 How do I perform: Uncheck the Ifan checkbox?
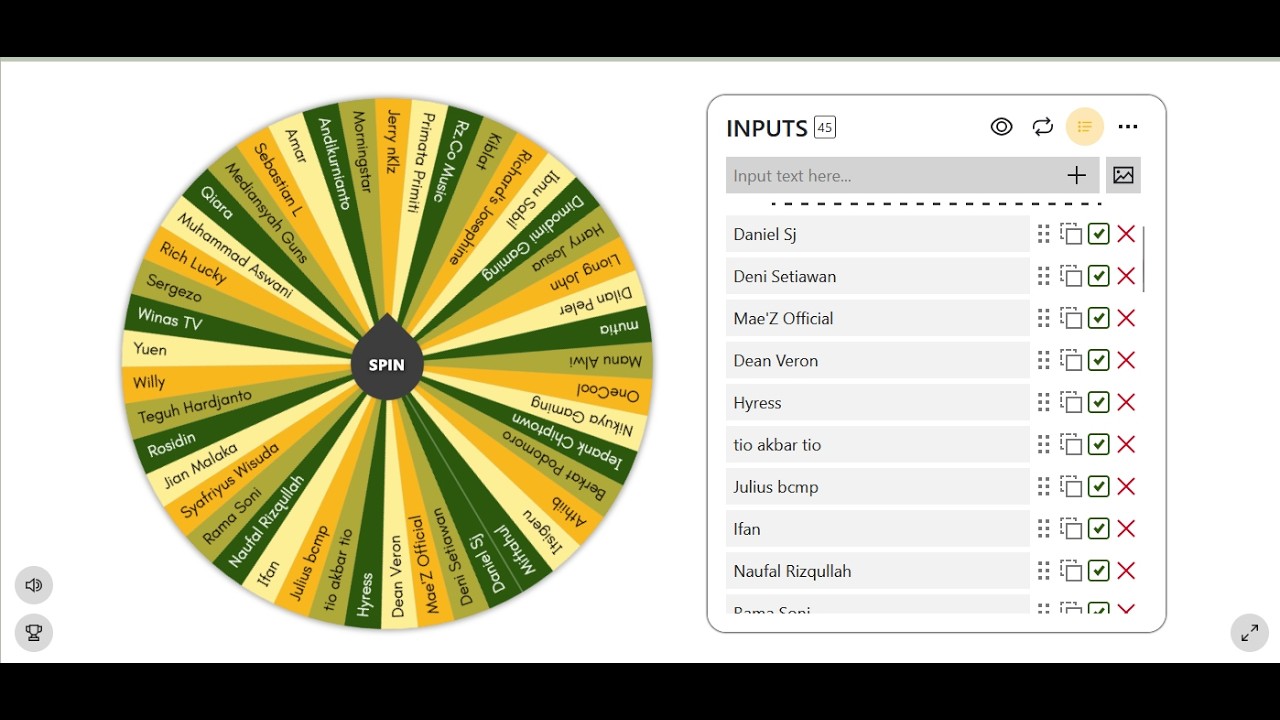[1098, 528]
